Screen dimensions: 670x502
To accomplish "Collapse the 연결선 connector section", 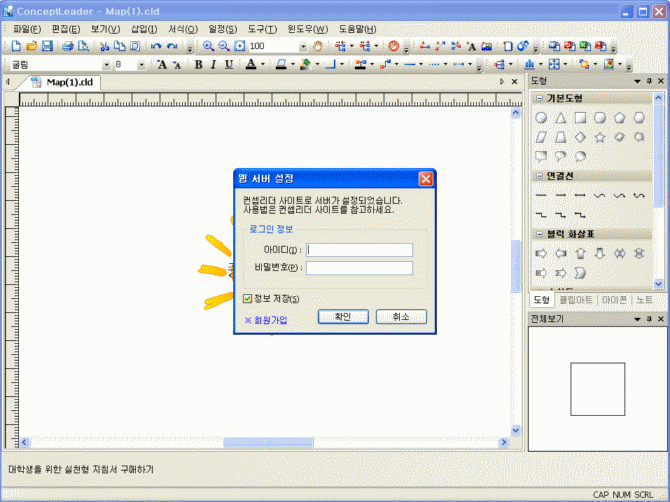I will [540, 176].
